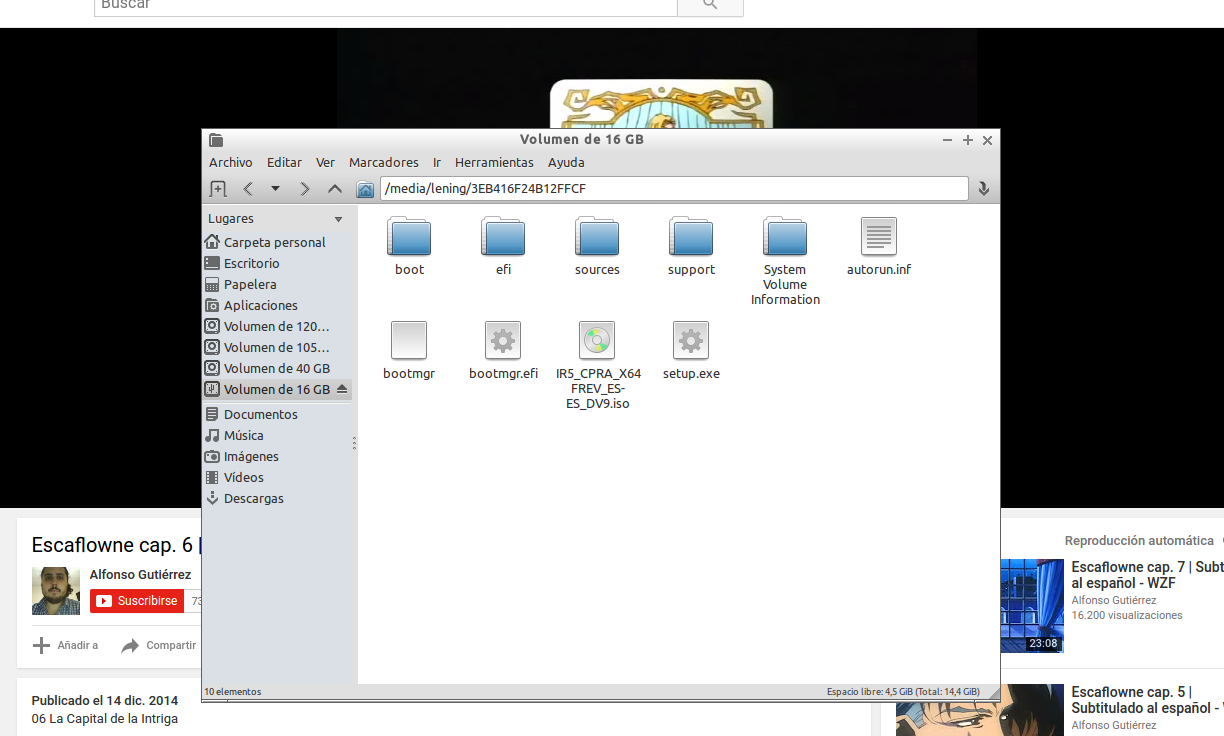The height and width of the screenshot is (736, 1224).
Task: Click the side pane divider handle
Action: (354, 443)
